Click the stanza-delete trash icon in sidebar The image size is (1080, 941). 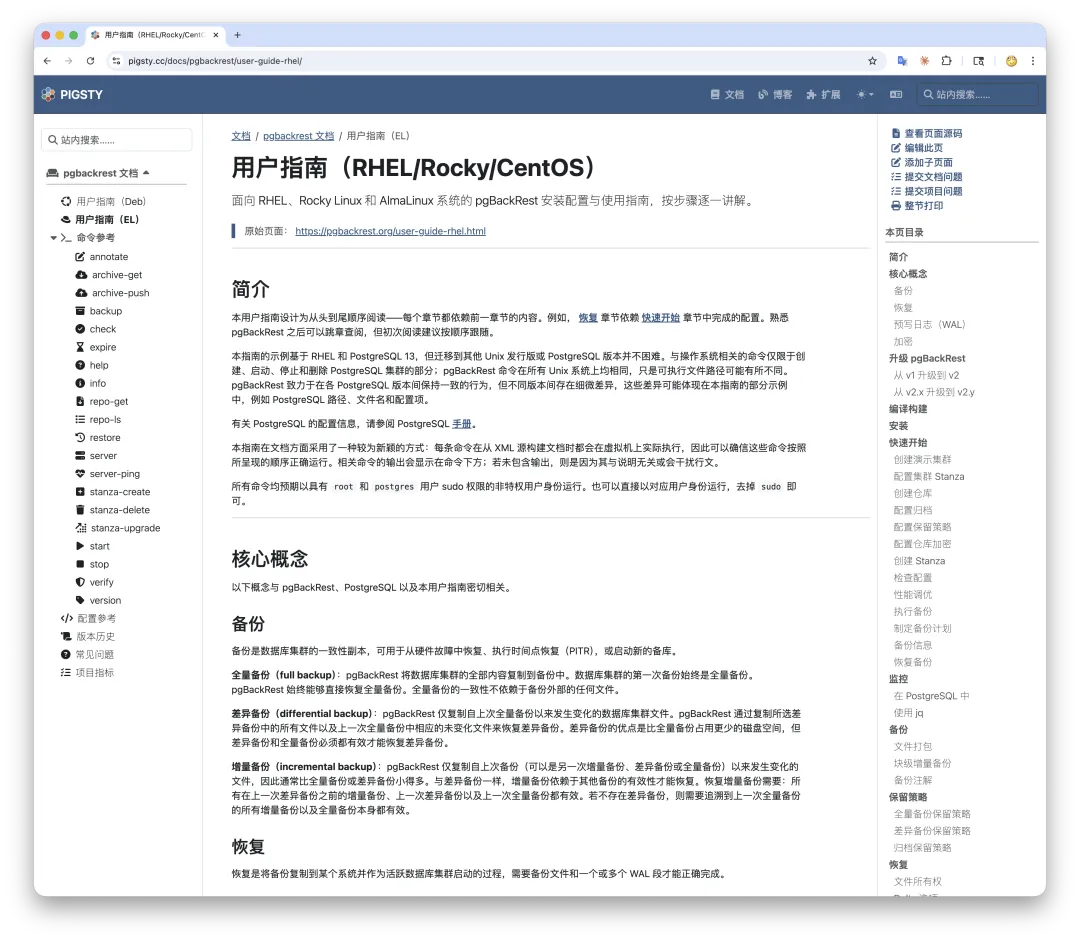[82, 509]
